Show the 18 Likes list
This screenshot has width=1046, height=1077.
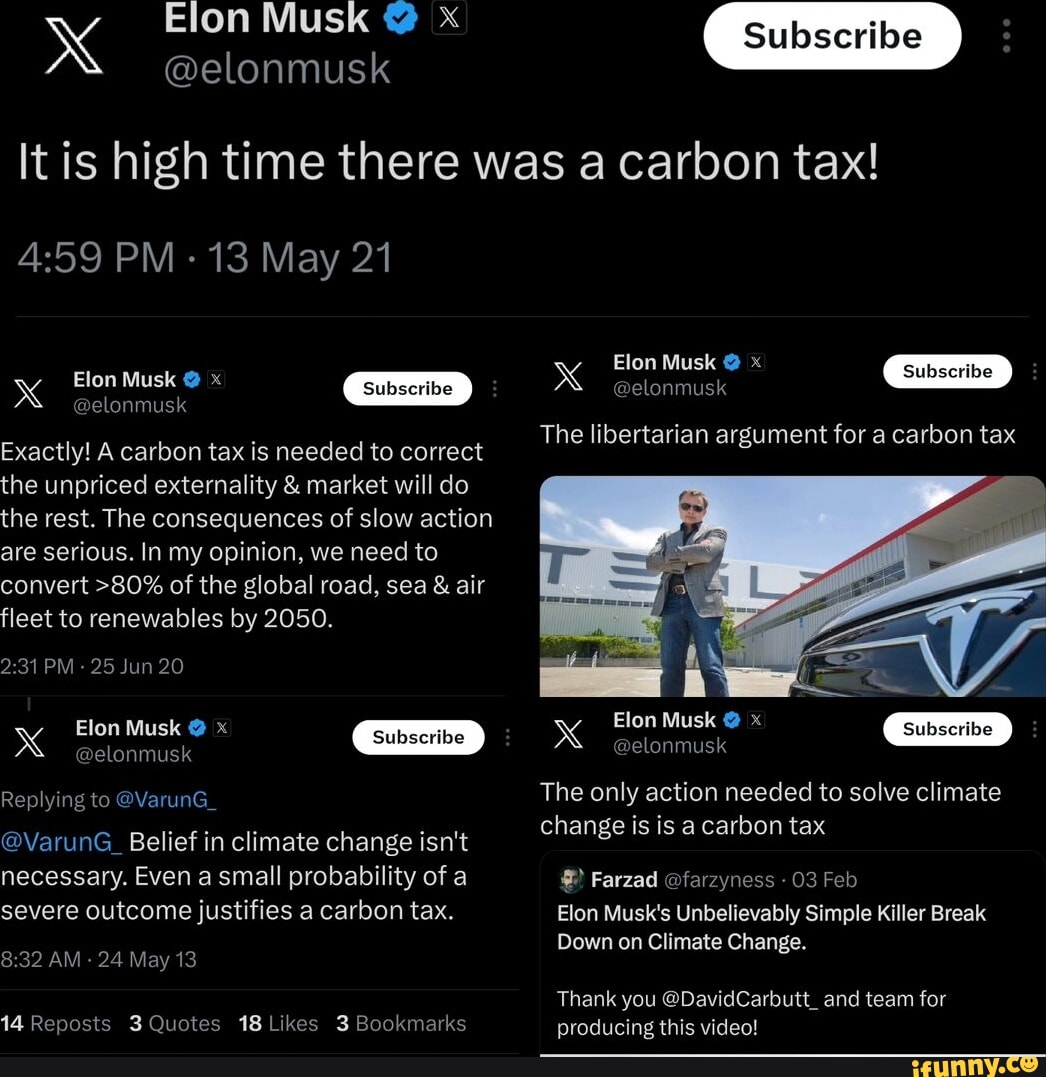[x=278, y=1023]
